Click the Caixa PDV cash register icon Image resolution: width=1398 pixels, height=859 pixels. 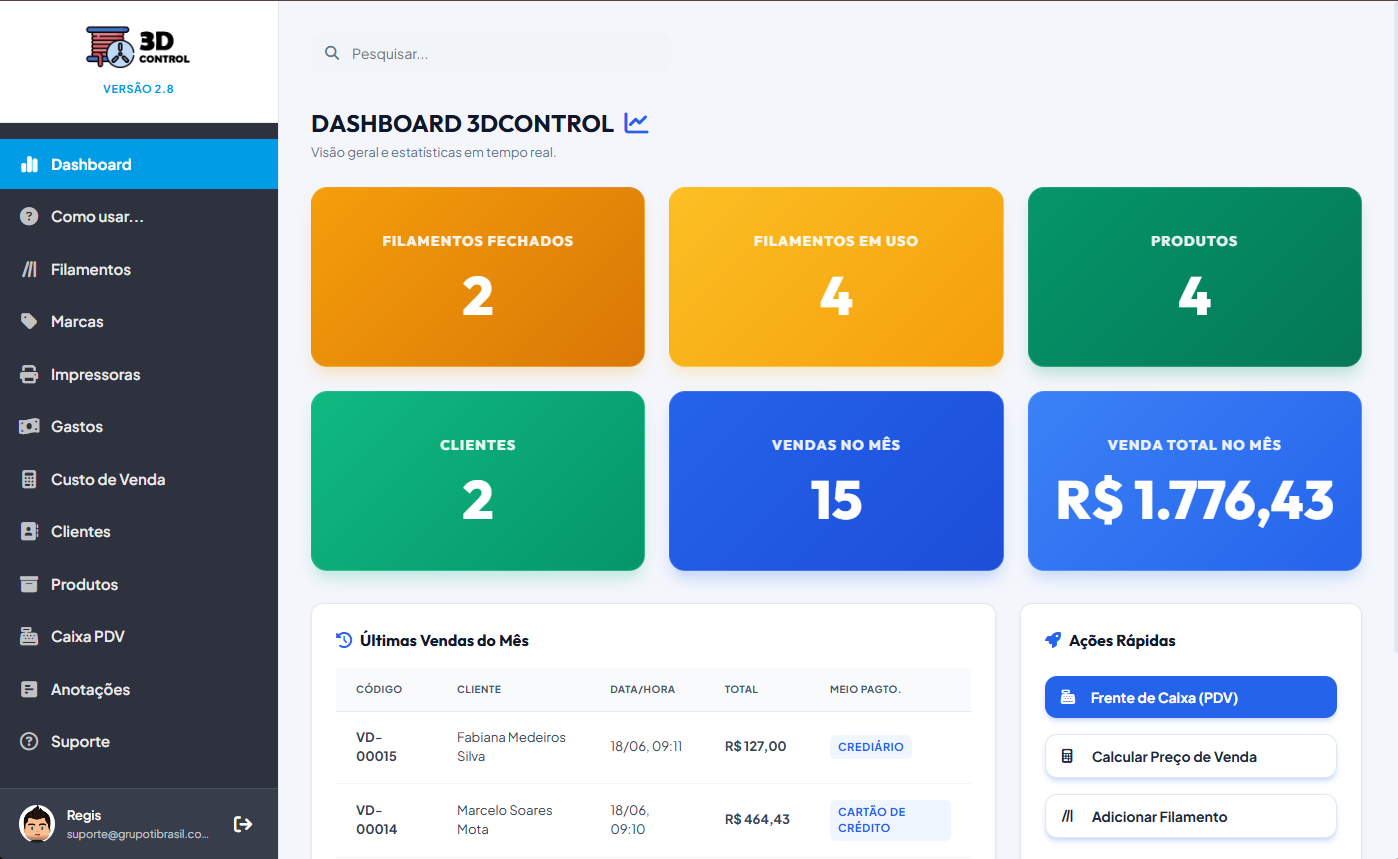coord(29,637)
